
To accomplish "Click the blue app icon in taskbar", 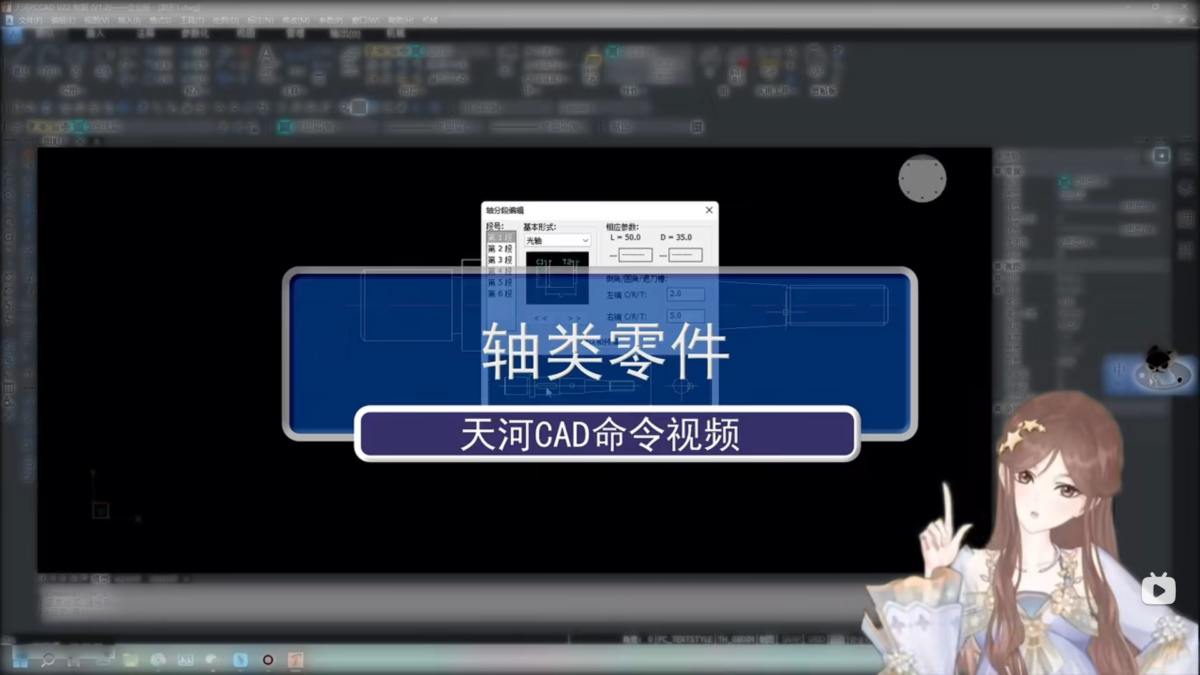I will point(240,660).
